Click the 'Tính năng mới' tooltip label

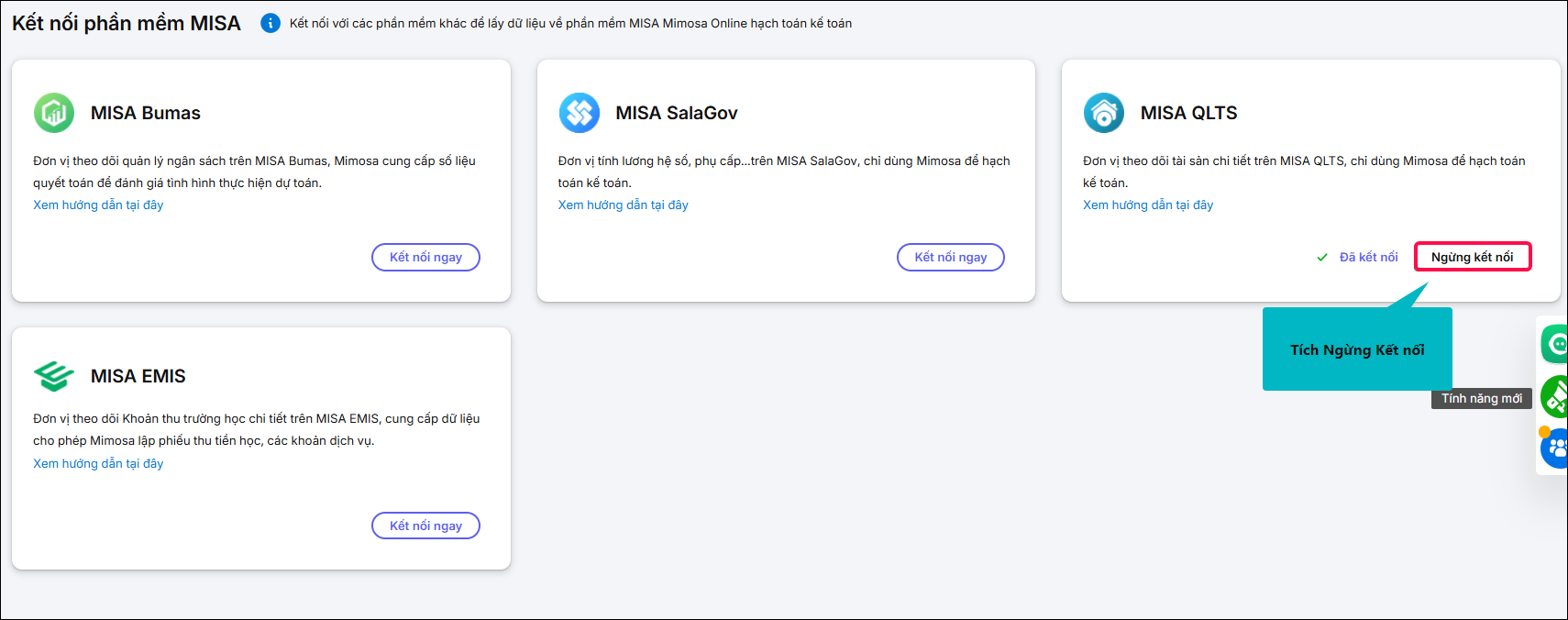click(1482, 398)
